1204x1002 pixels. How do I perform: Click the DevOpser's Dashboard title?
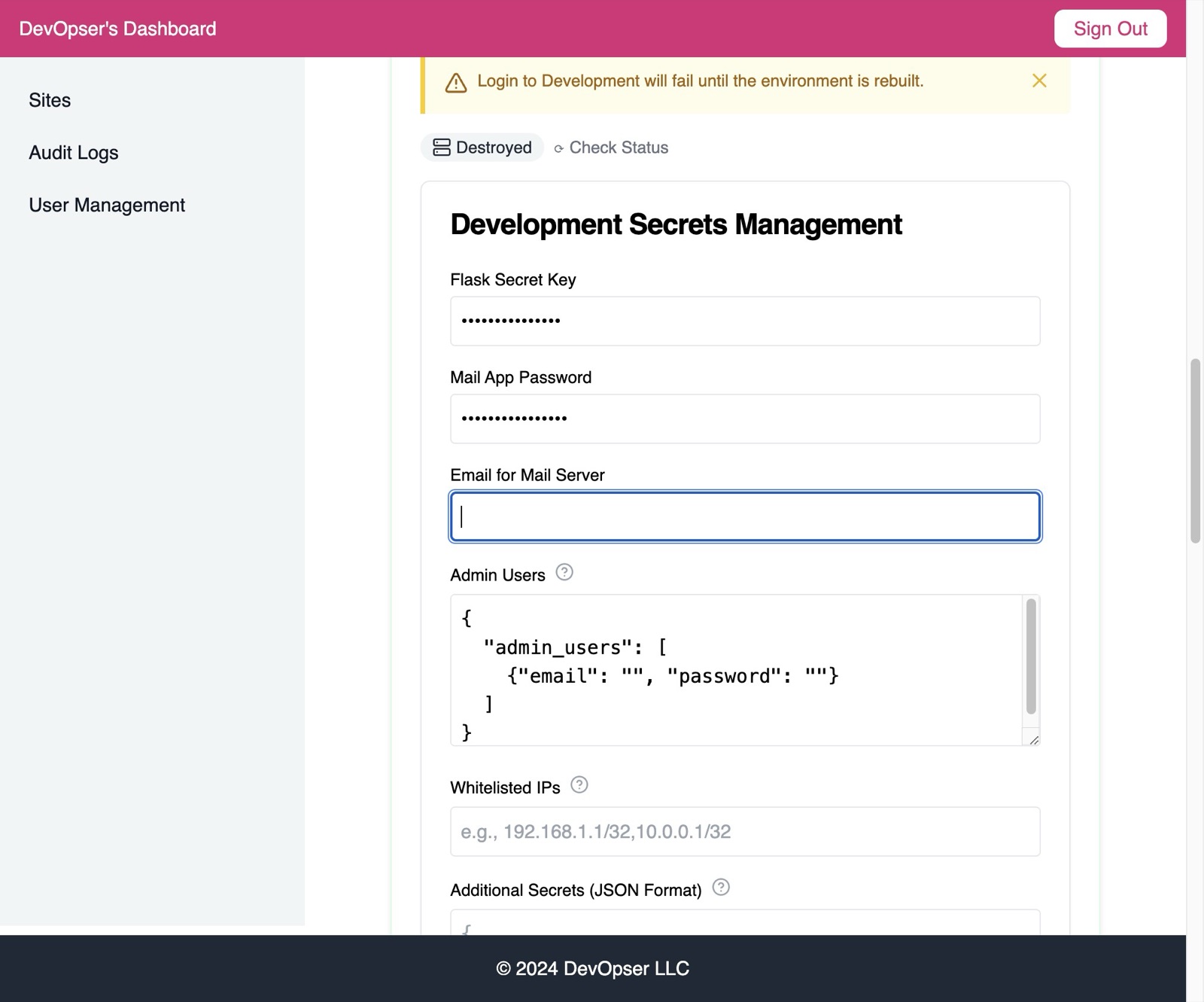click(117, 29)
